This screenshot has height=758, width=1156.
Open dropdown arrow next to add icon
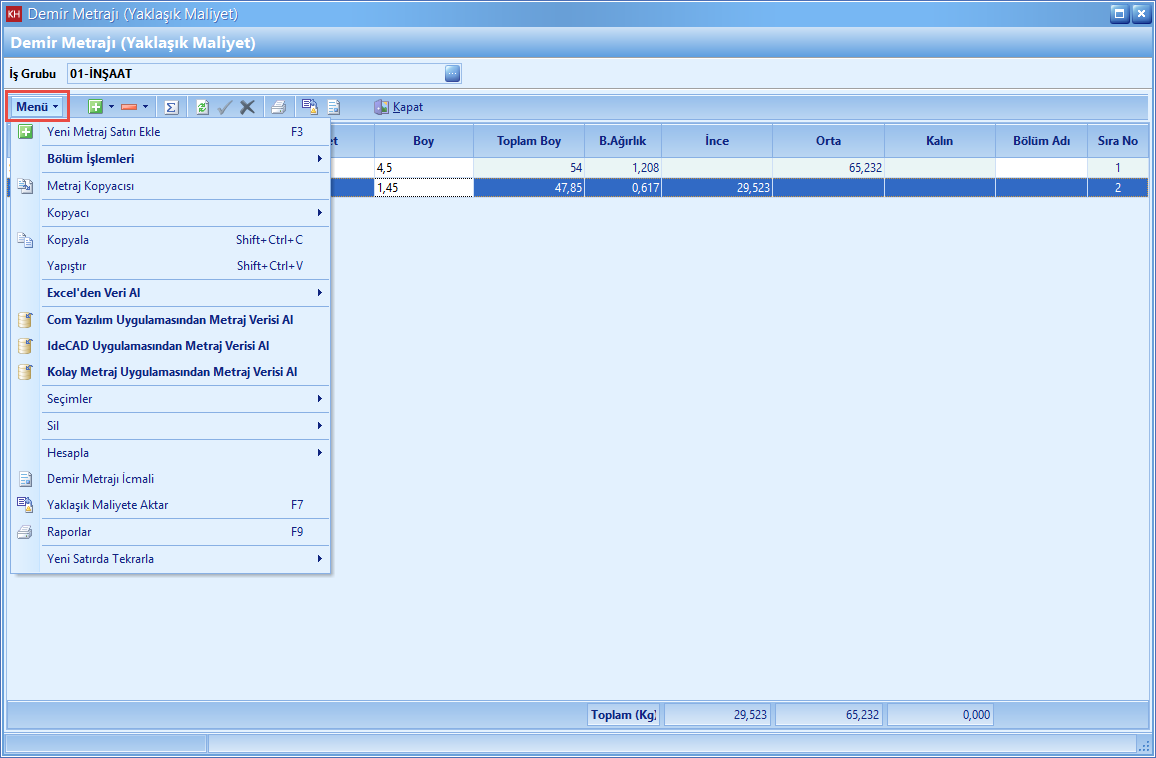pos(112,107)
